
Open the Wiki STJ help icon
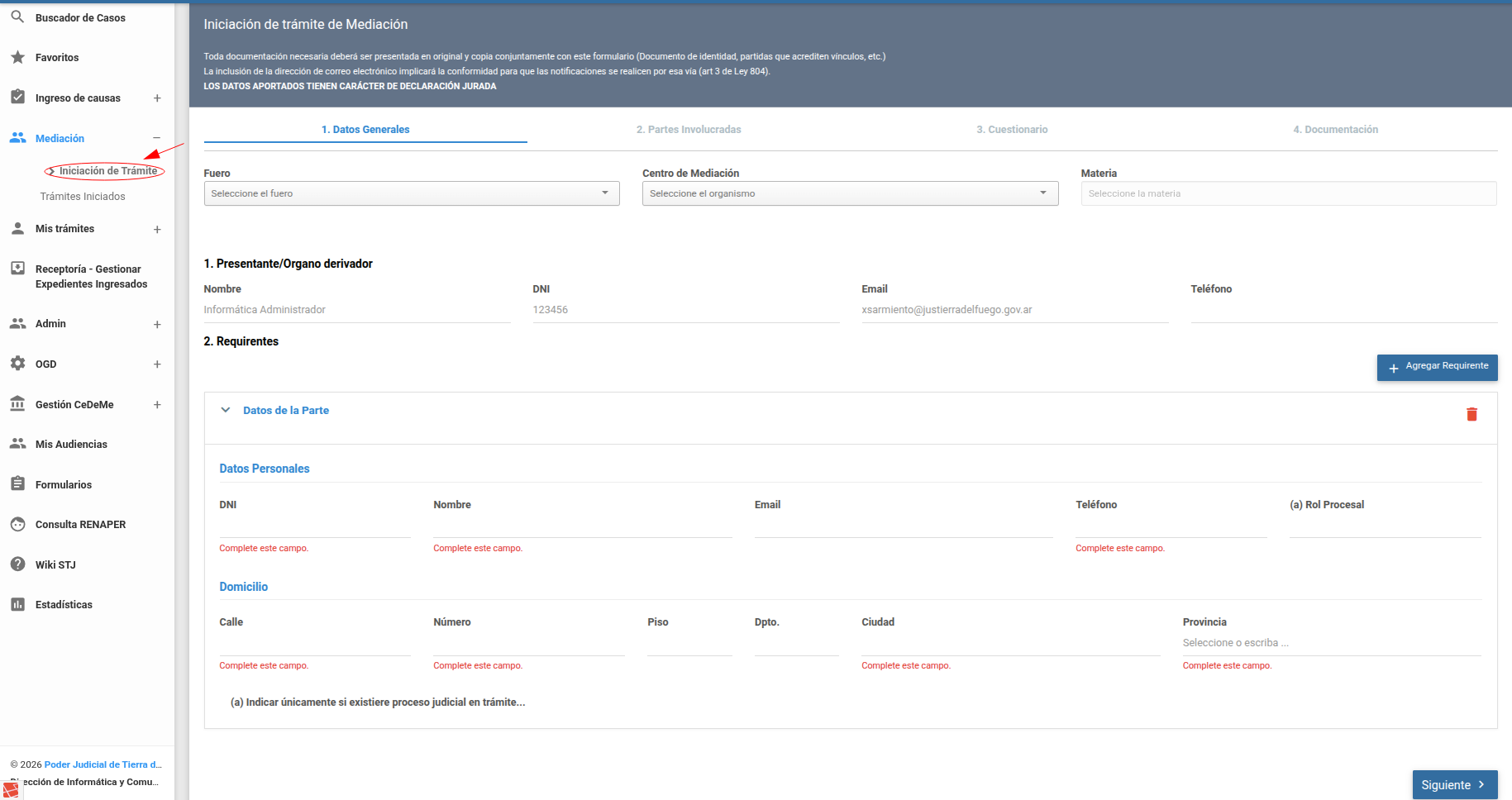coord(17,564)
